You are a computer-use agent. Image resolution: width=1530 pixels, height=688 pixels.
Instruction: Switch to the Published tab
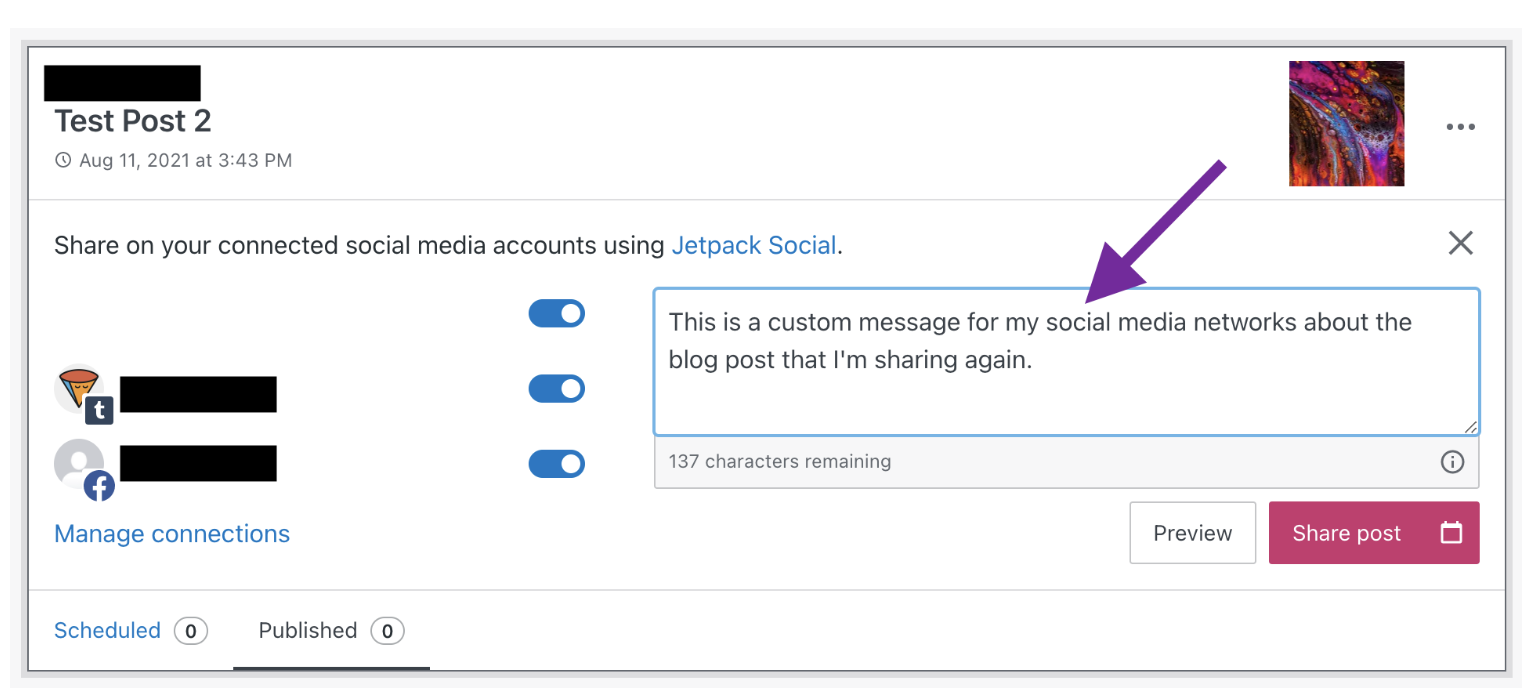coord(331,631)
